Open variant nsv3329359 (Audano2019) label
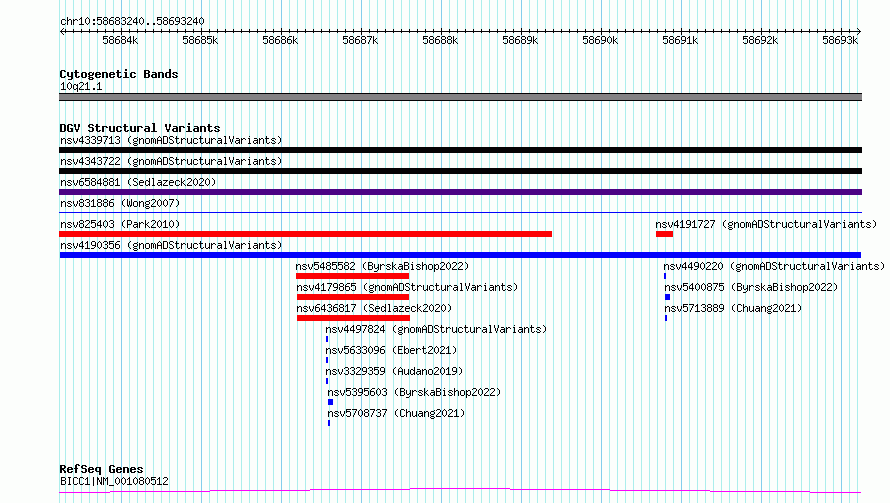This screenshot has height=503, width=890. pos(394,371)
